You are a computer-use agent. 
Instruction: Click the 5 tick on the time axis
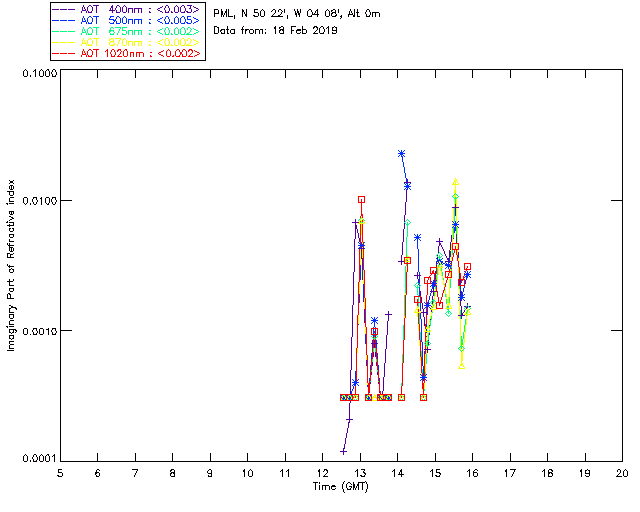pos(60,472)
